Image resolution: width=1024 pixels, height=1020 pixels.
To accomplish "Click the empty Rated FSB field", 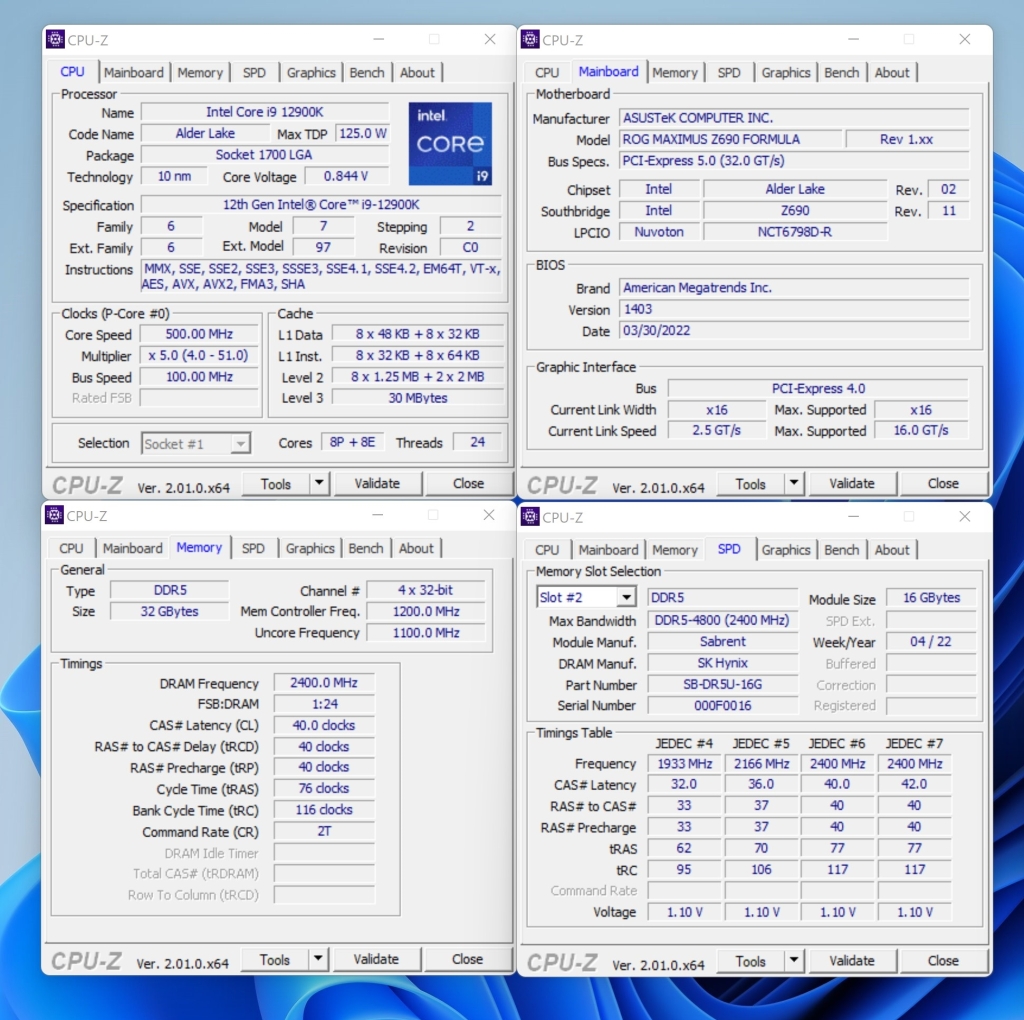I will point(199,398).
